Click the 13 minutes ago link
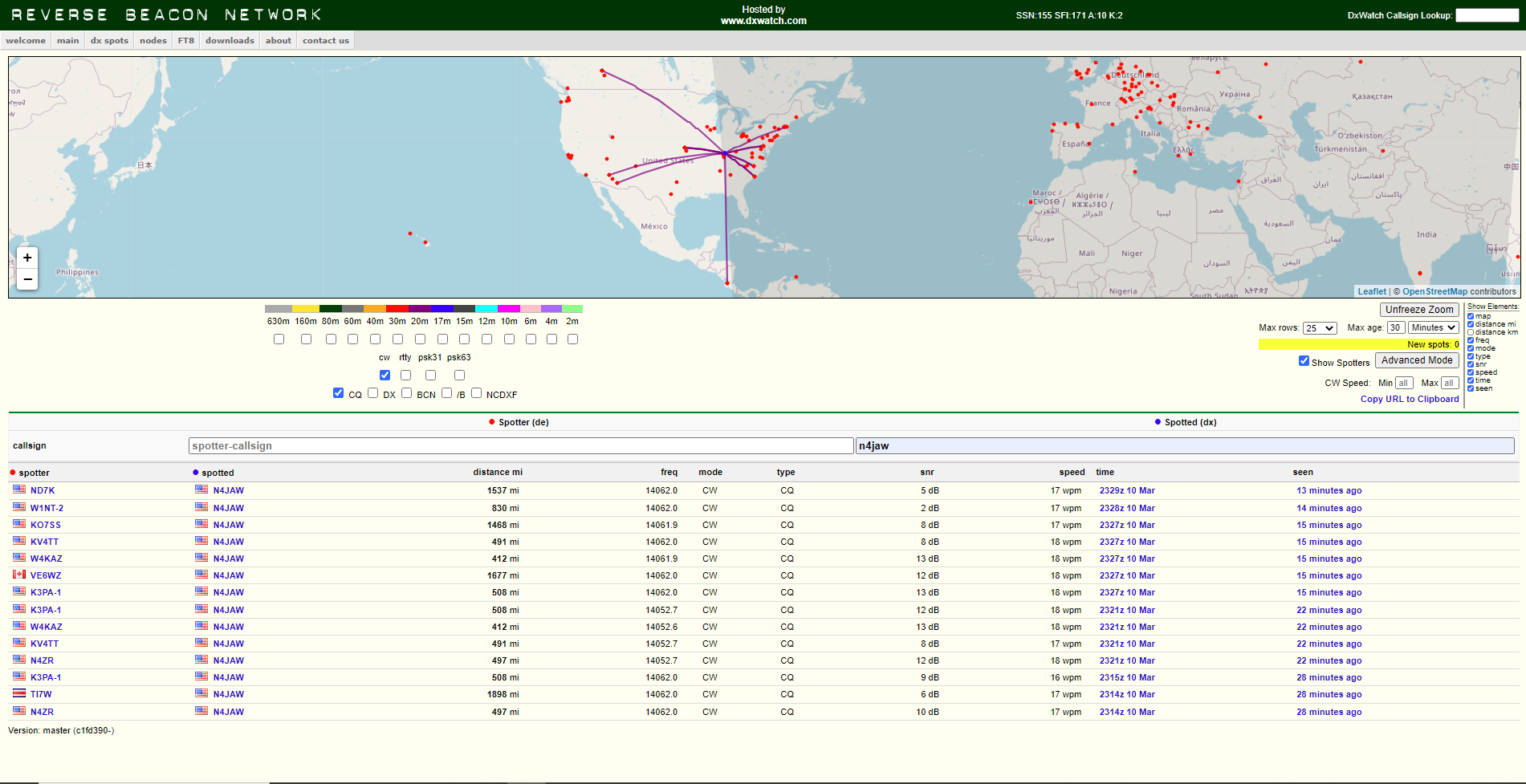 point(1329,490)
